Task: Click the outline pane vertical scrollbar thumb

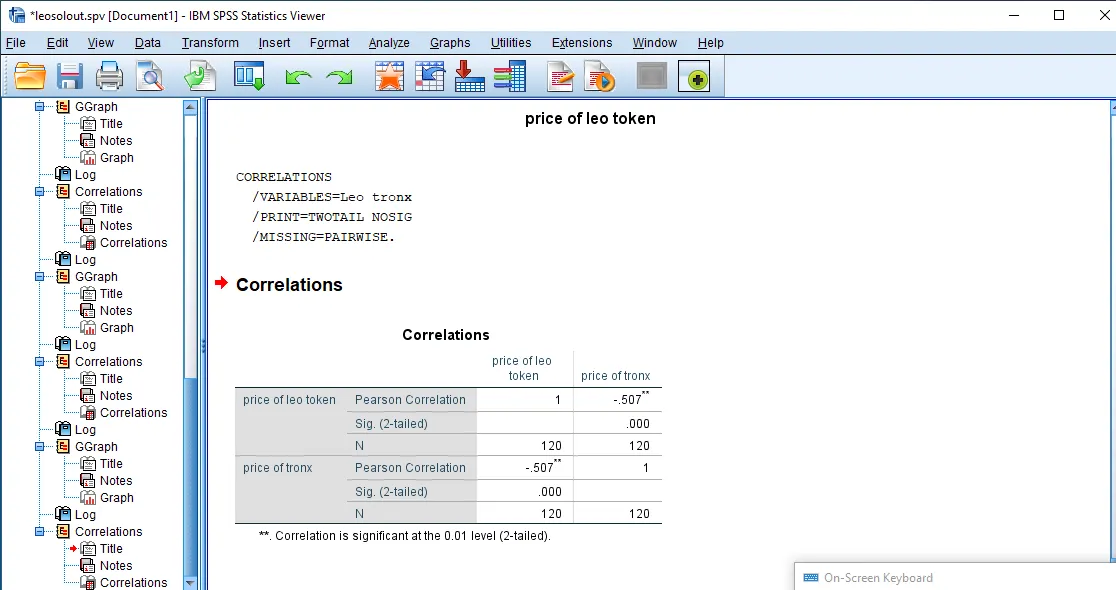Action: coord(190,477)
